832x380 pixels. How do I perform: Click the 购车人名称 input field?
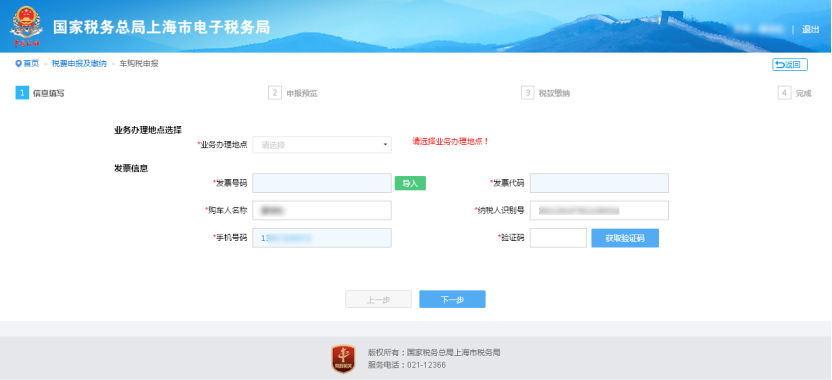322,210
